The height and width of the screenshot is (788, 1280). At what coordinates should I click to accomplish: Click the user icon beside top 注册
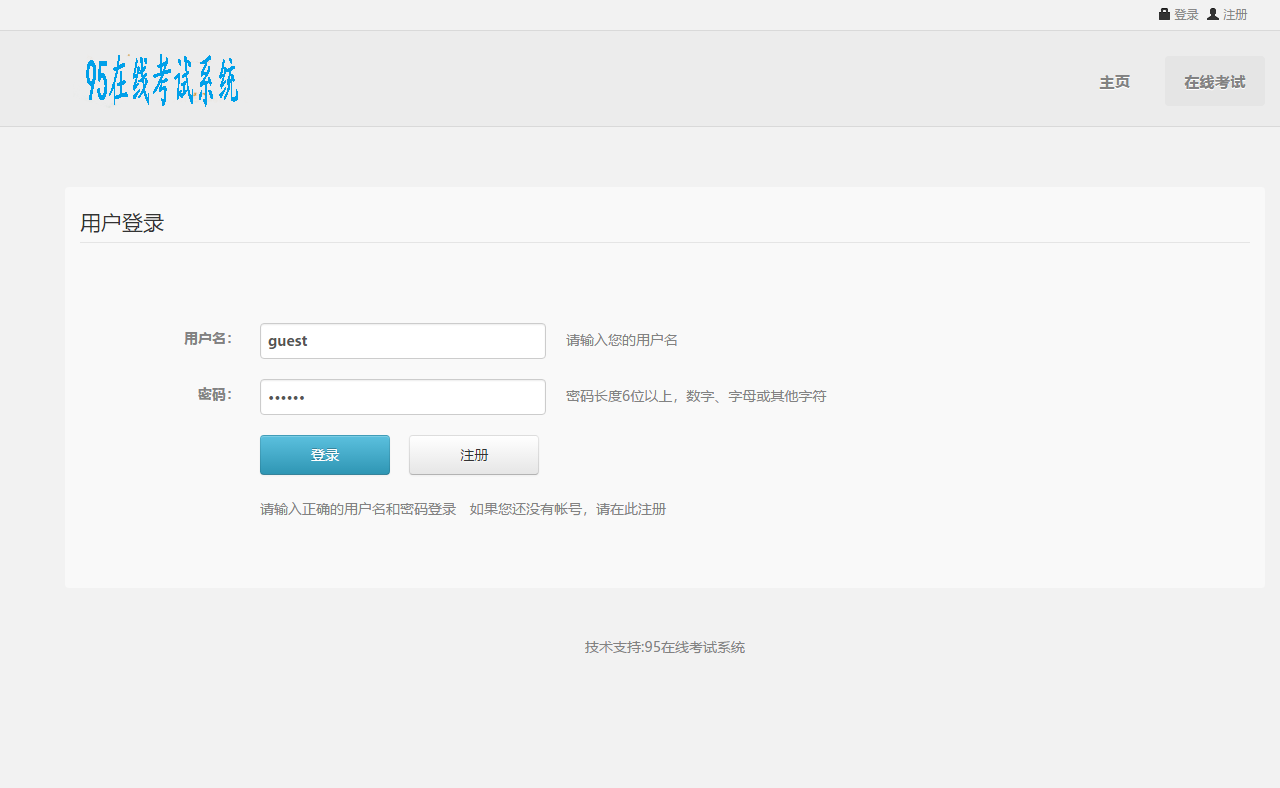coord(1213,14)
